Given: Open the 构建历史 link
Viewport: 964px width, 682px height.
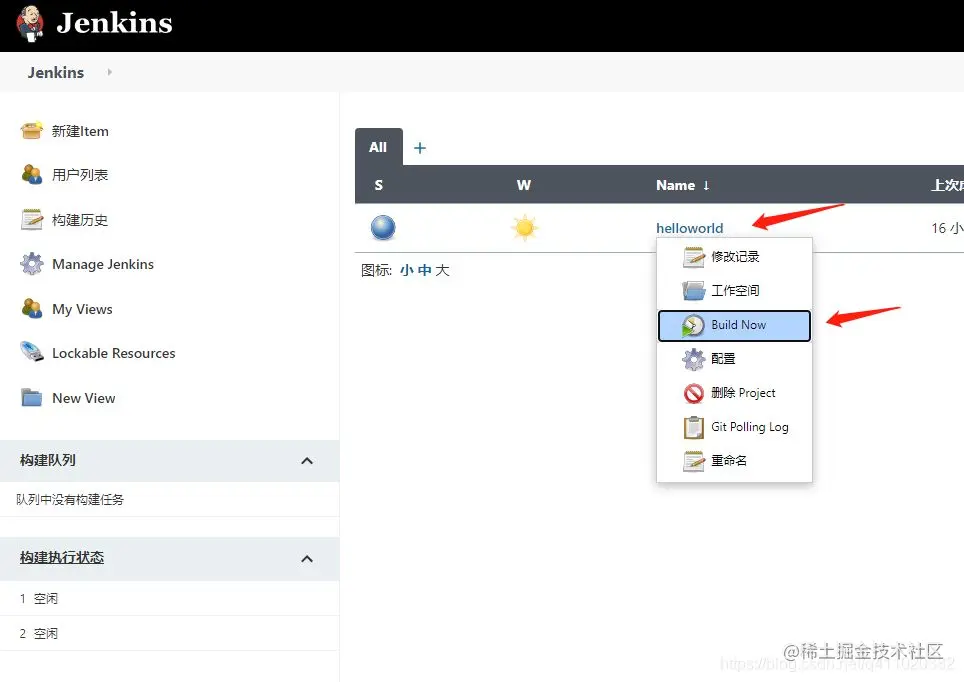Looking at the screenshot, I should (x=80, y=220).
